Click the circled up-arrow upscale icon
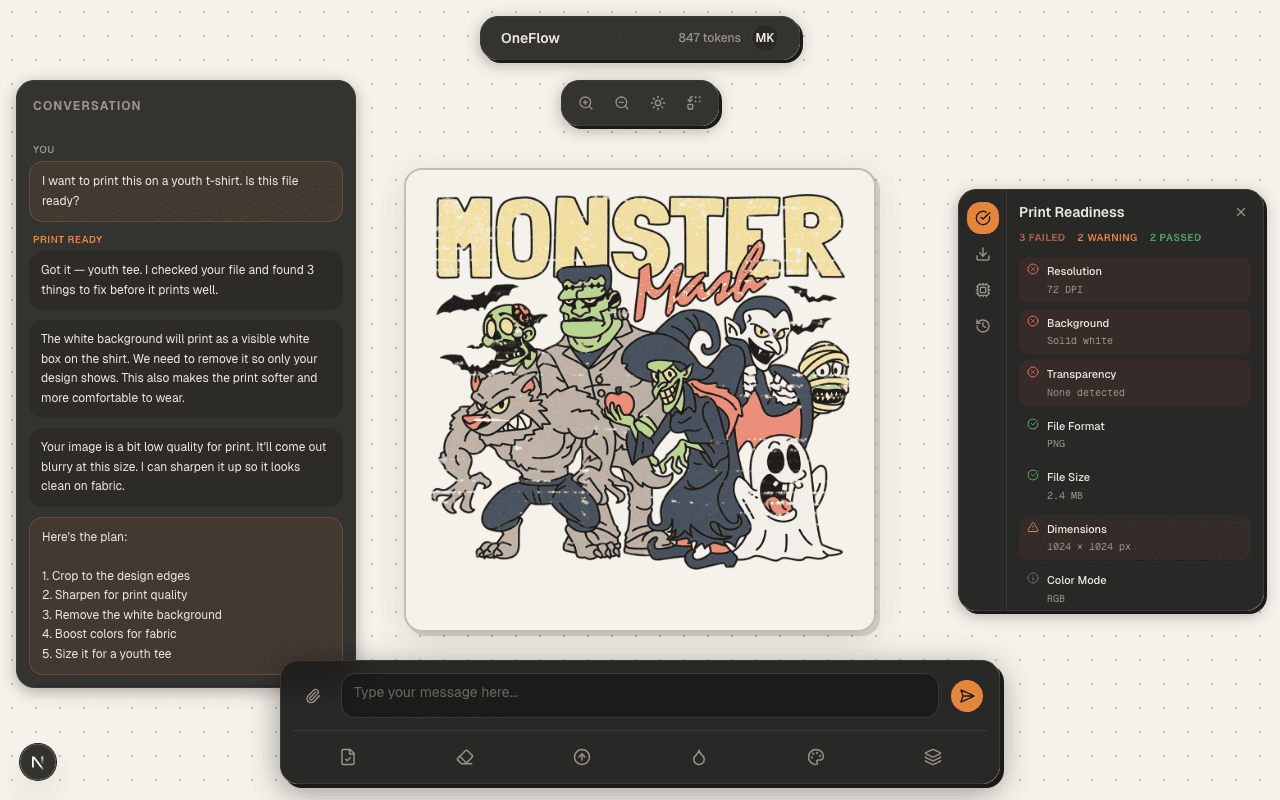This screenshot has height=800, width=1280. pyautogui.click(x=582, y=757)
